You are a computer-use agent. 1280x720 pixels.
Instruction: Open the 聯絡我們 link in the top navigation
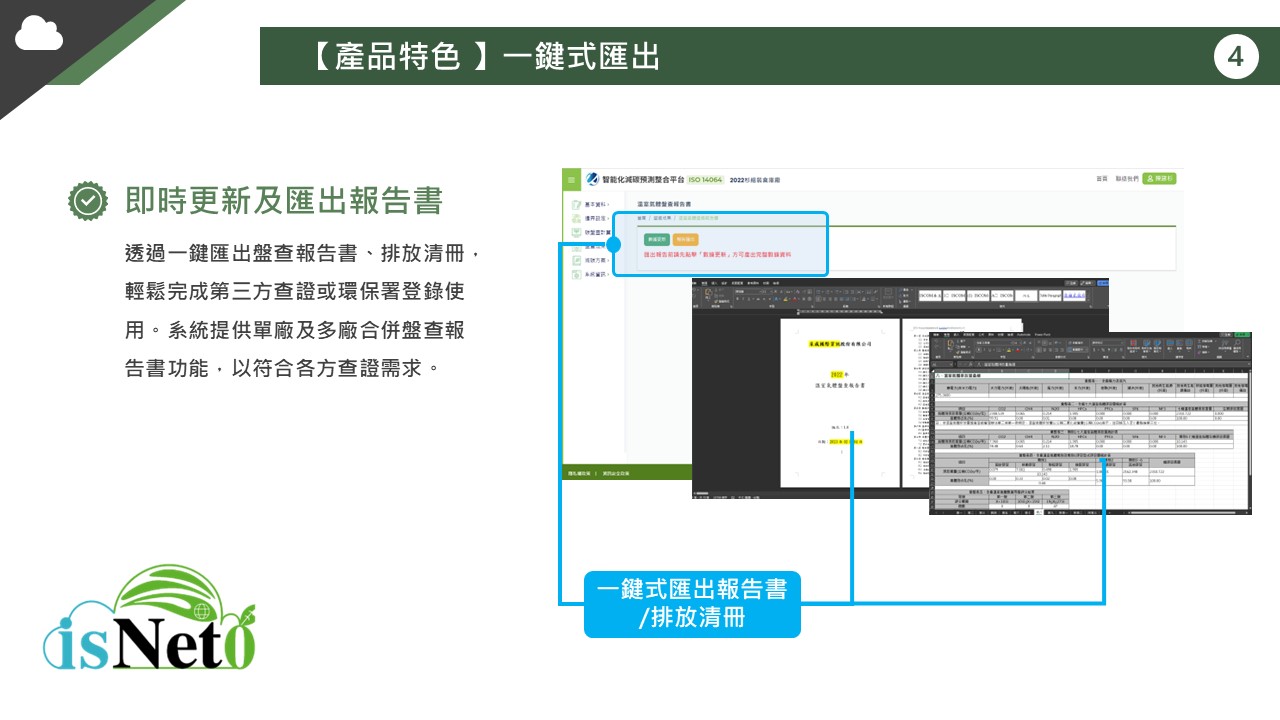click(x=1126, y=179)
